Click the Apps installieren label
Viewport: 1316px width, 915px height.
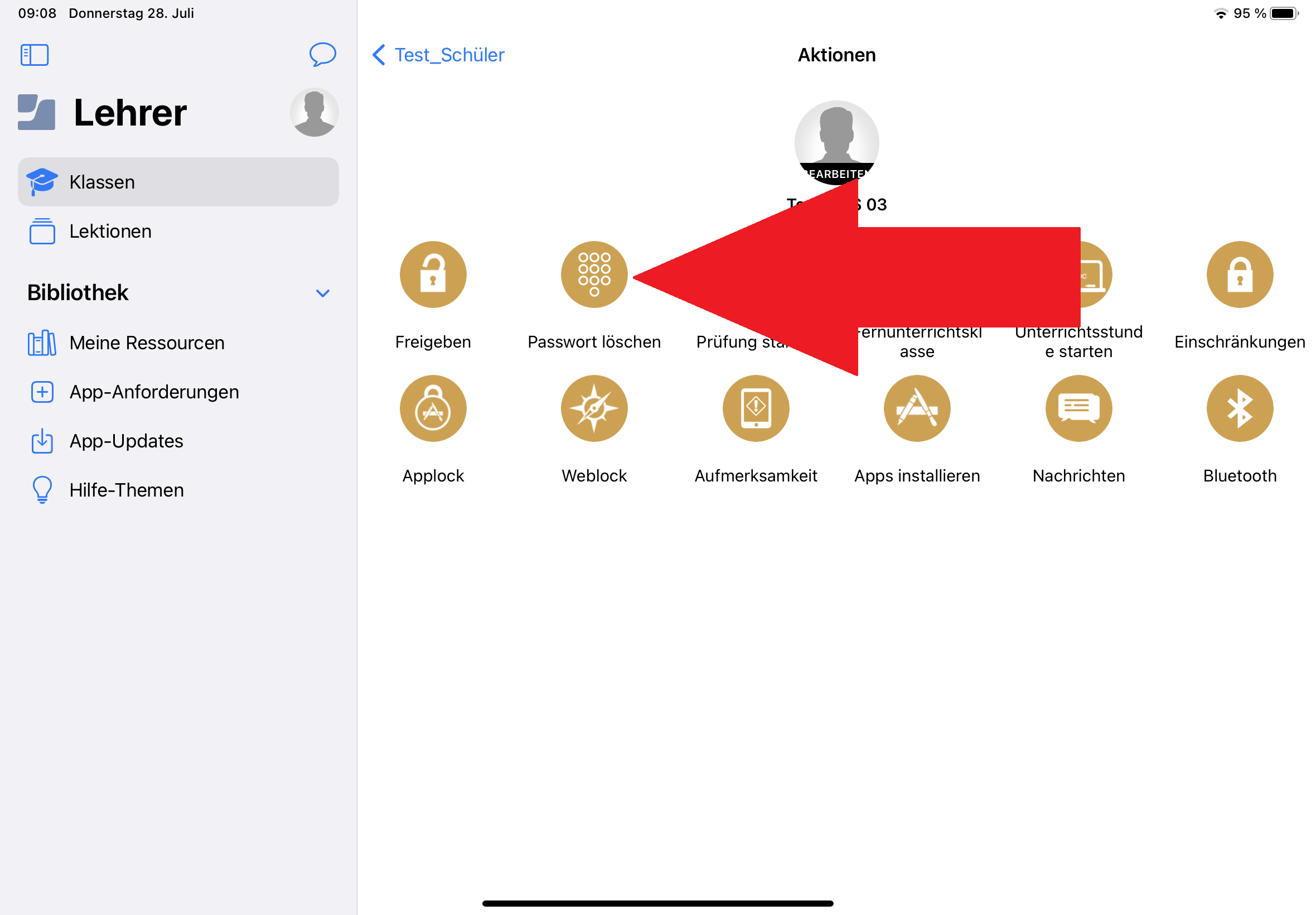(x=917, y=476)
